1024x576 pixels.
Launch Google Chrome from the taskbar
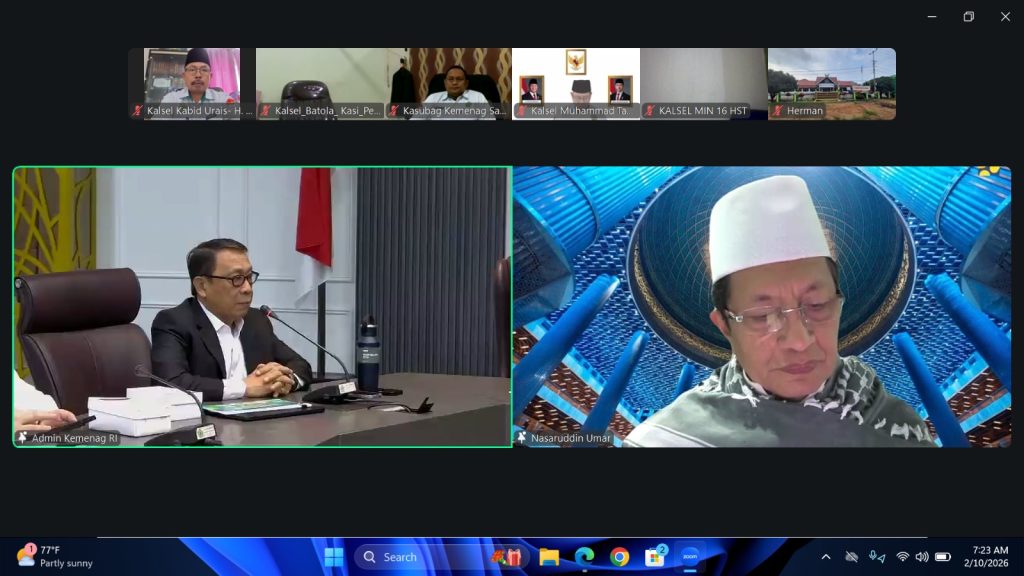click(619, 557)
